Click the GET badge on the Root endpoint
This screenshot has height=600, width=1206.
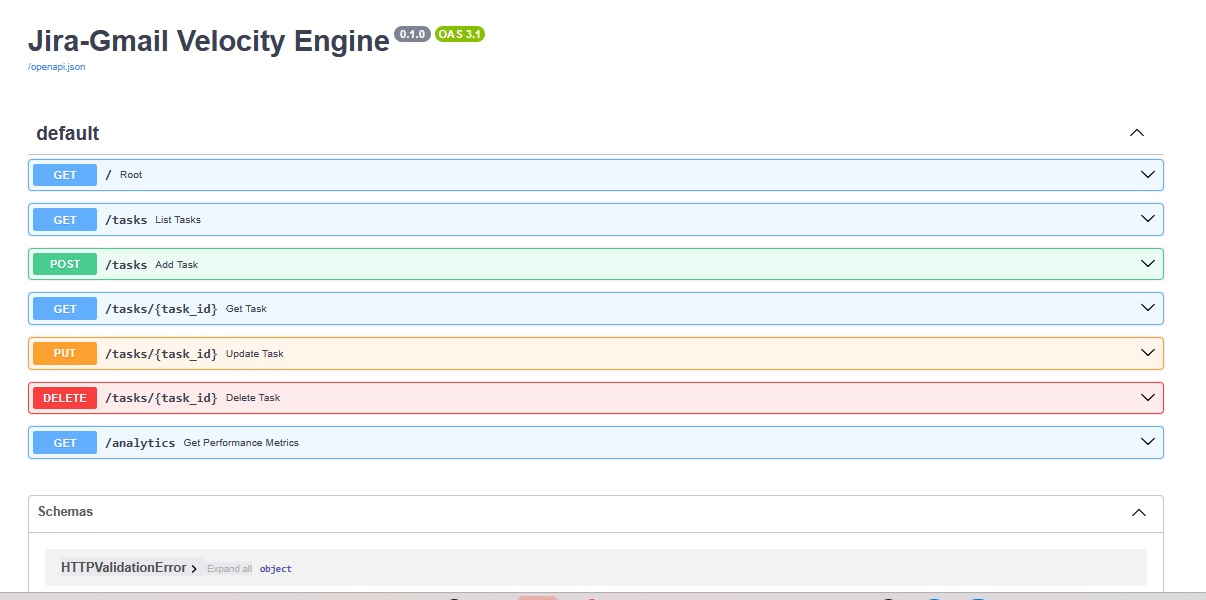point(64,174)
